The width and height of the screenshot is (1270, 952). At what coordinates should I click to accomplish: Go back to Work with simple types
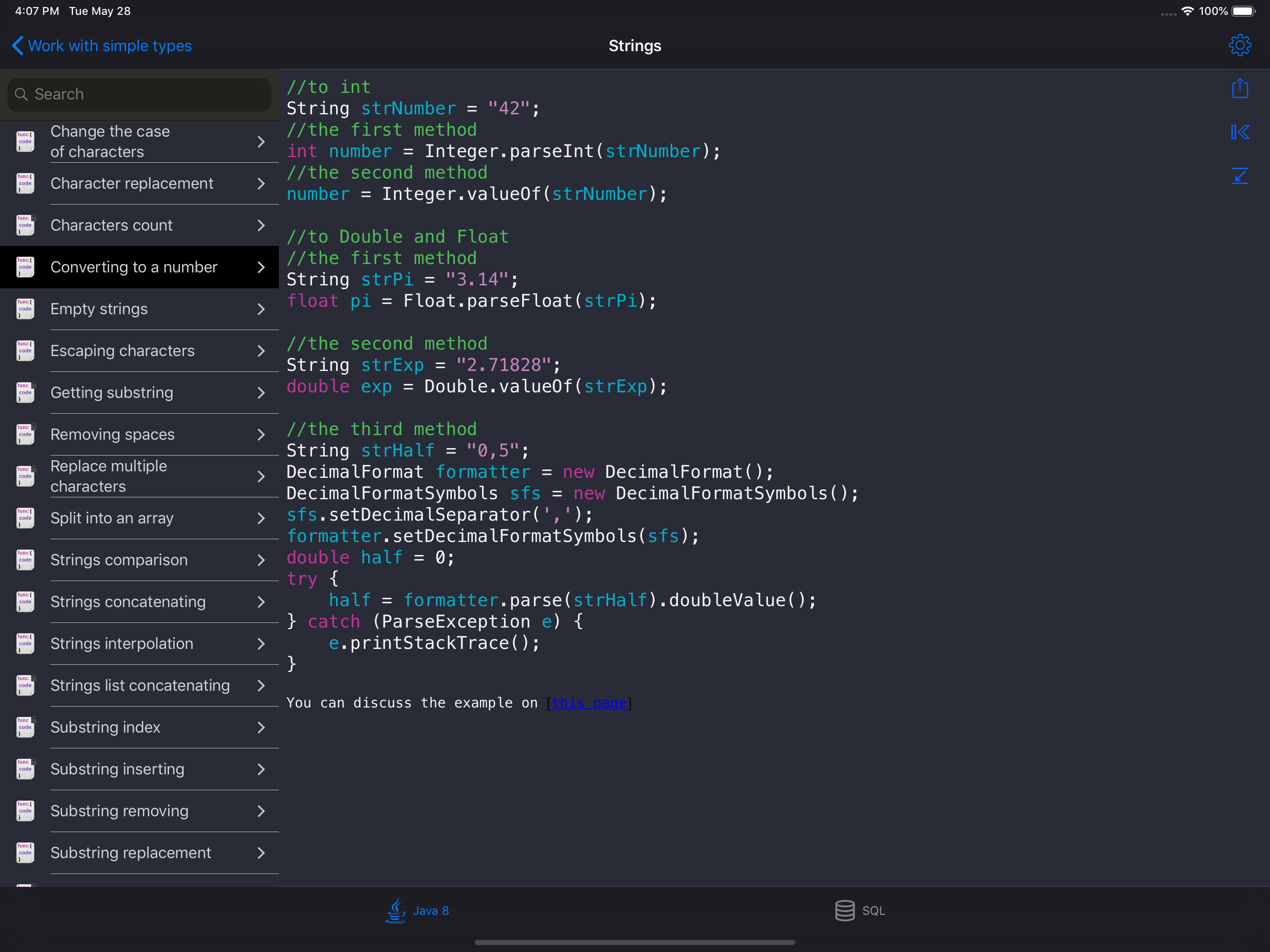[x=102, y=46]
